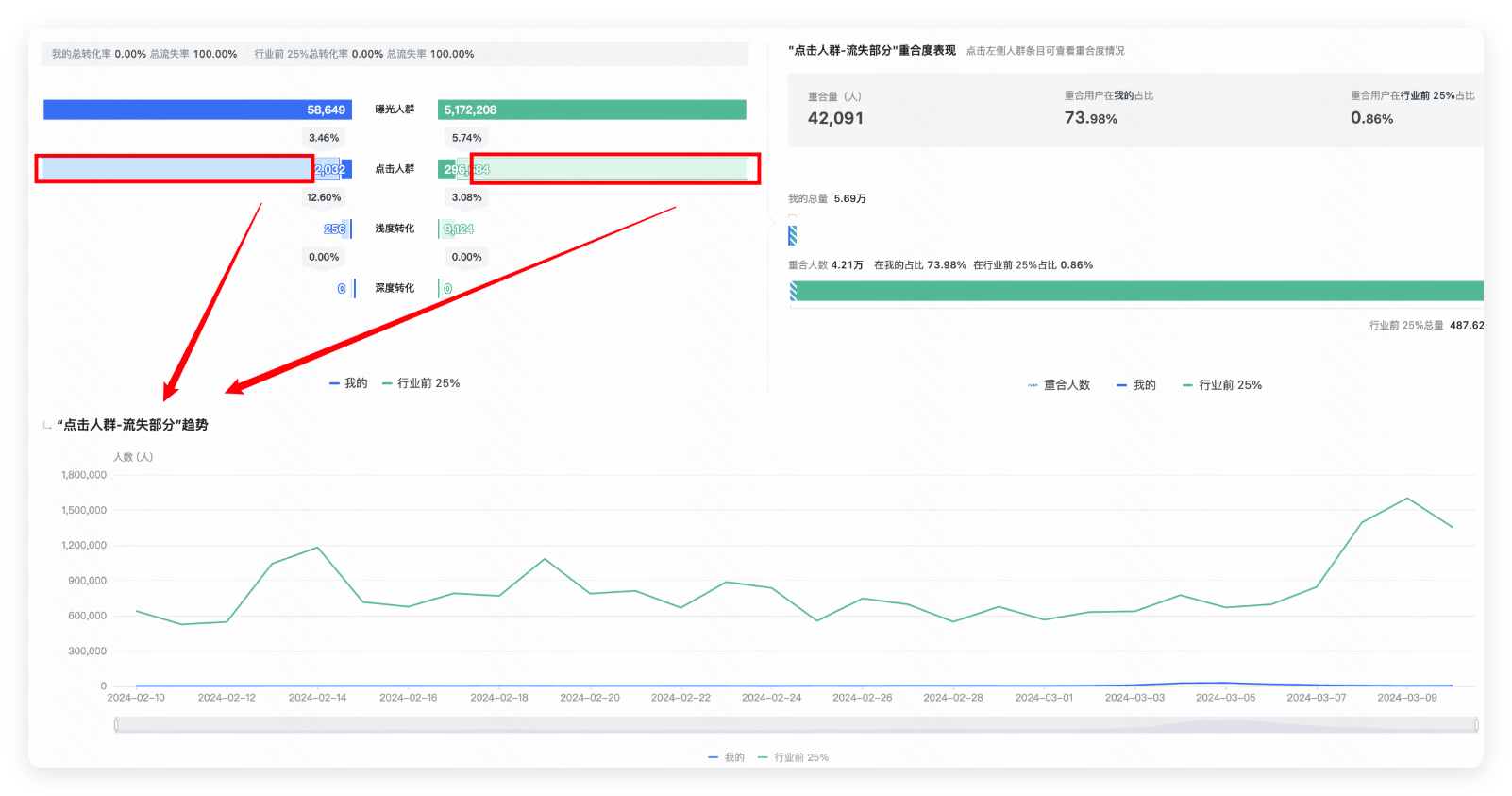Click the 浅度转化 bar showing 256

coord(336,229)
